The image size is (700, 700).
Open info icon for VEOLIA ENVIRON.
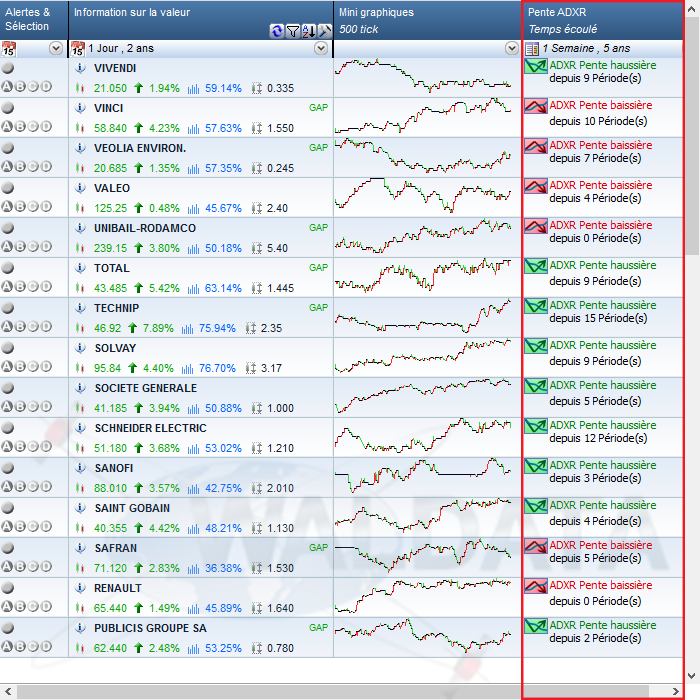pos(80,148)
